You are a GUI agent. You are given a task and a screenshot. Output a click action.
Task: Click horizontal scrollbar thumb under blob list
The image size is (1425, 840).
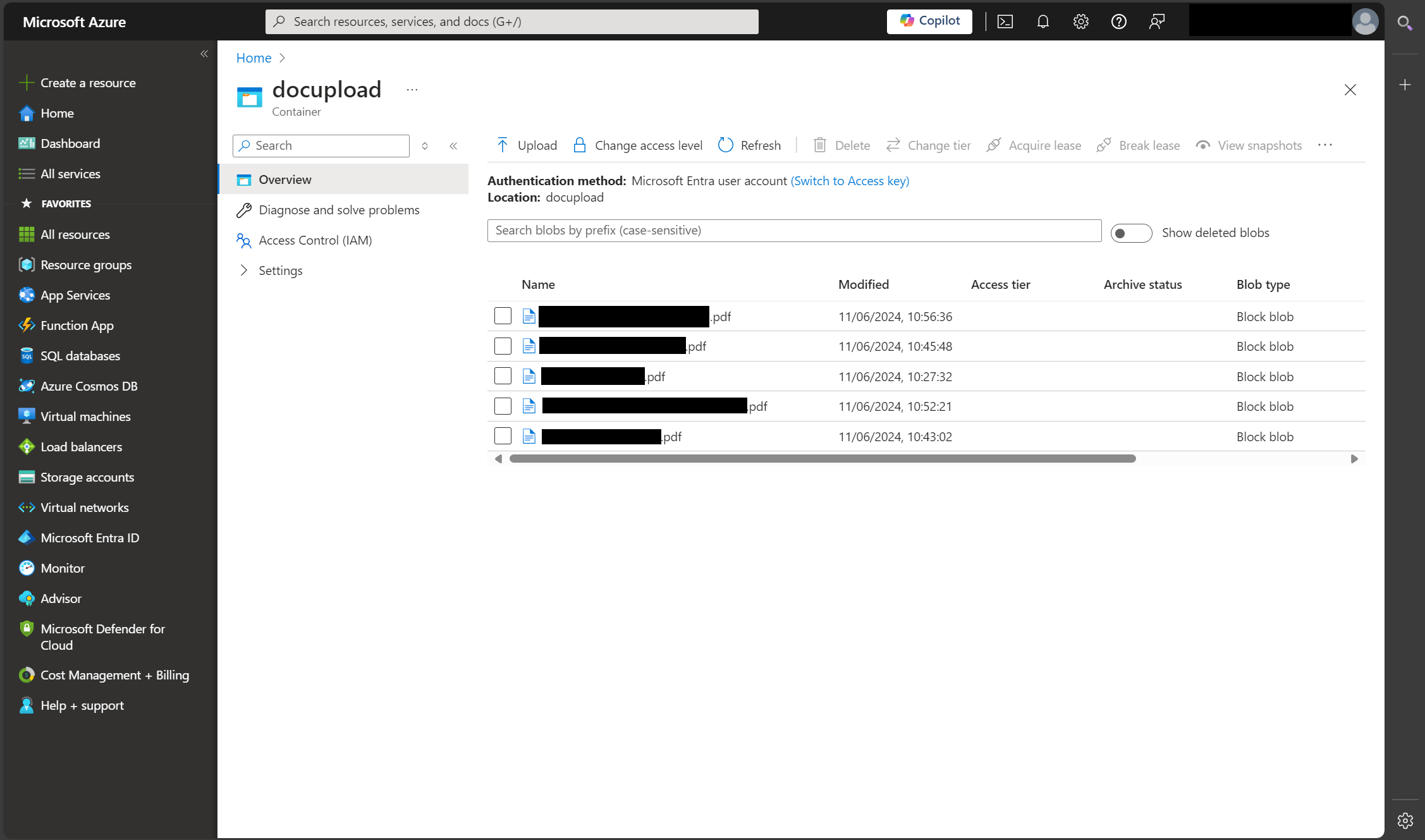[823, 459]
